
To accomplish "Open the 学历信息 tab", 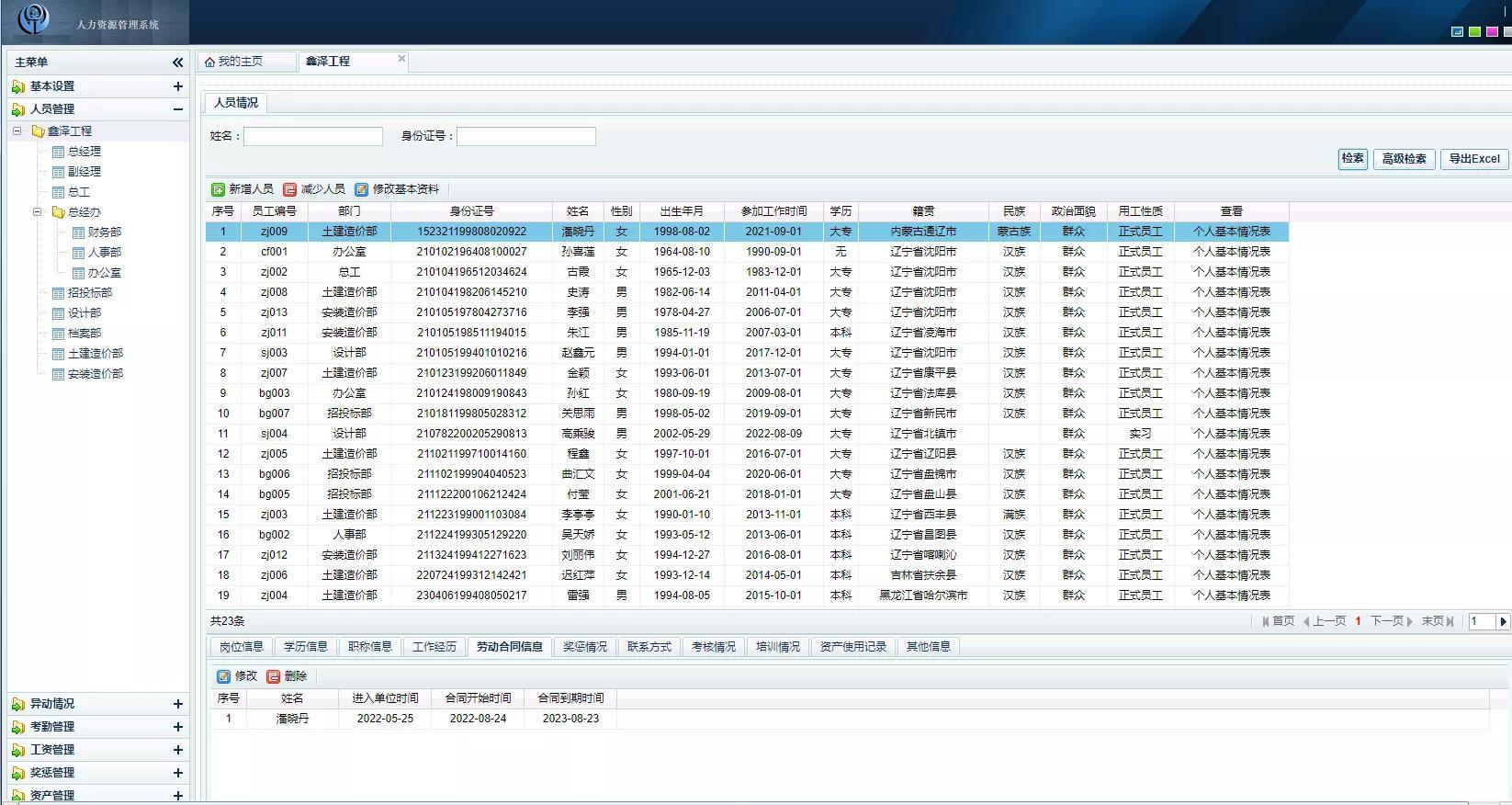I will point(305,647).
